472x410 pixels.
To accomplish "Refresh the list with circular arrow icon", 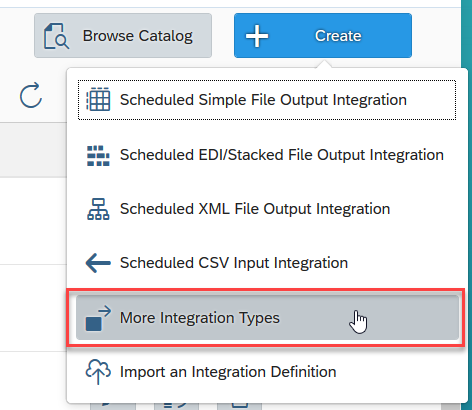I will [x=31, y=95].
